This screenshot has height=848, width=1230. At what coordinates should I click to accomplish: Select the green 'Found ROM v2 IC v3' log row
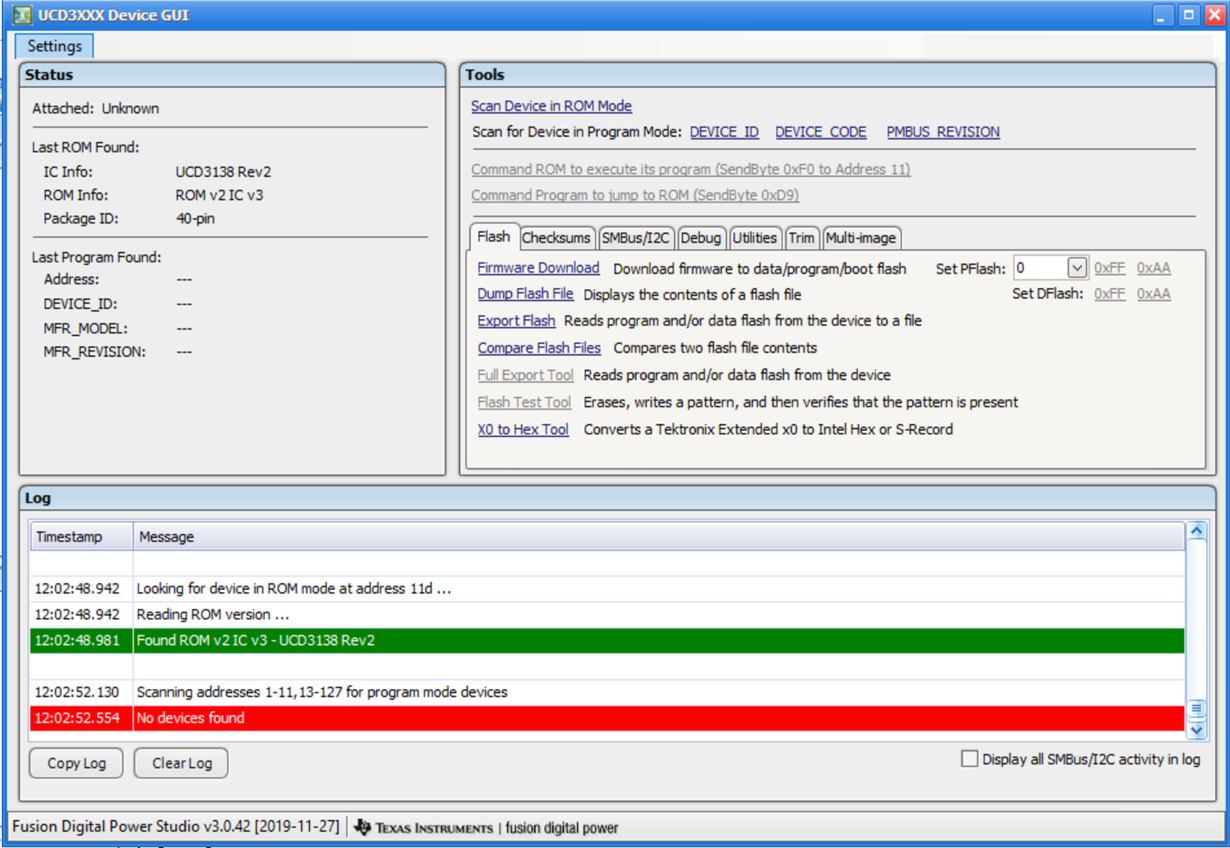[607, 640]
